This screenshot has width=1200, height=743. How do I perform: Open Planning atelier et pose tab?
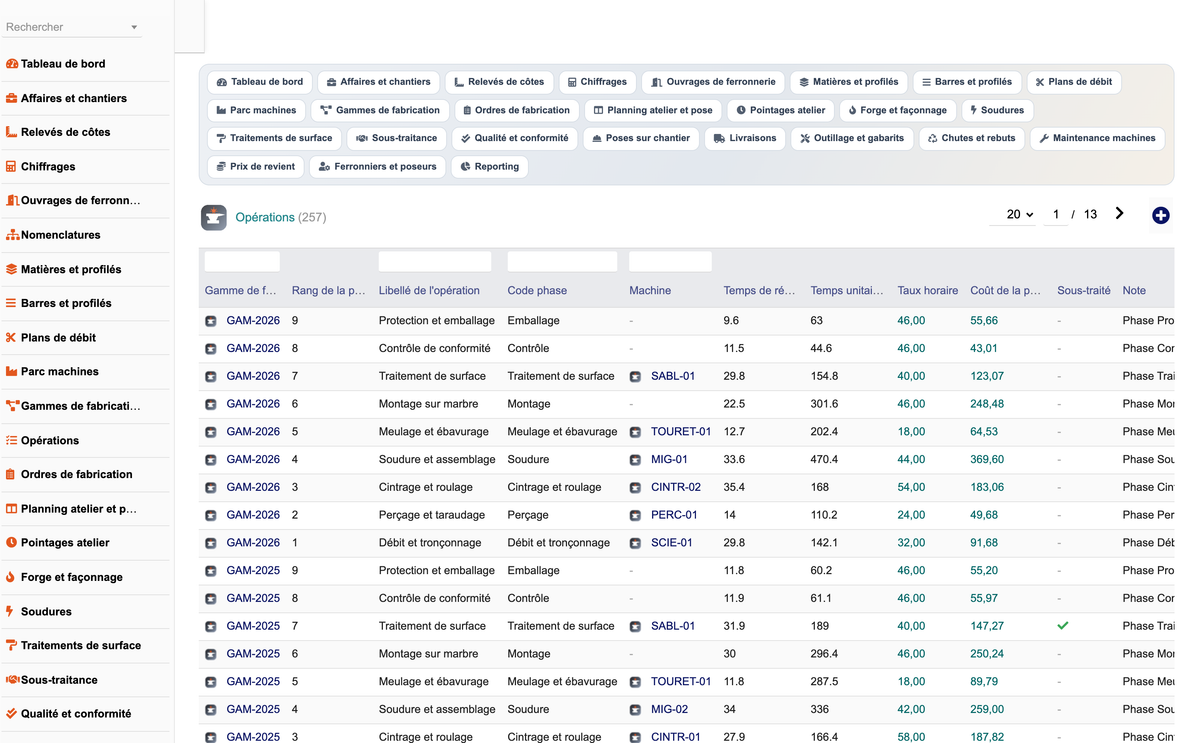click(653, 110)
